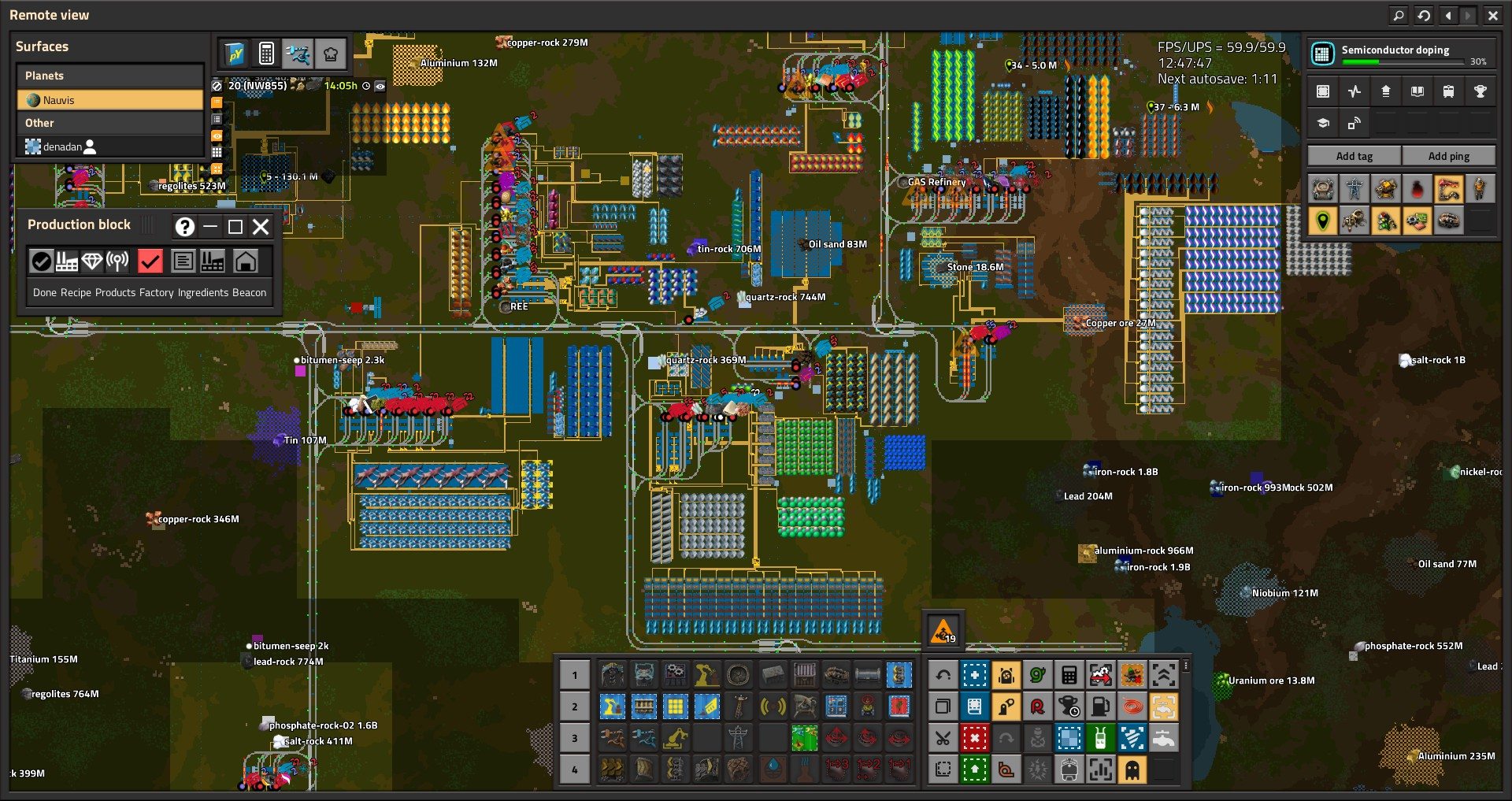Click the Semiconductor doping research icon
This screenshot has height=801, width=1512.
coord(1322,54)
